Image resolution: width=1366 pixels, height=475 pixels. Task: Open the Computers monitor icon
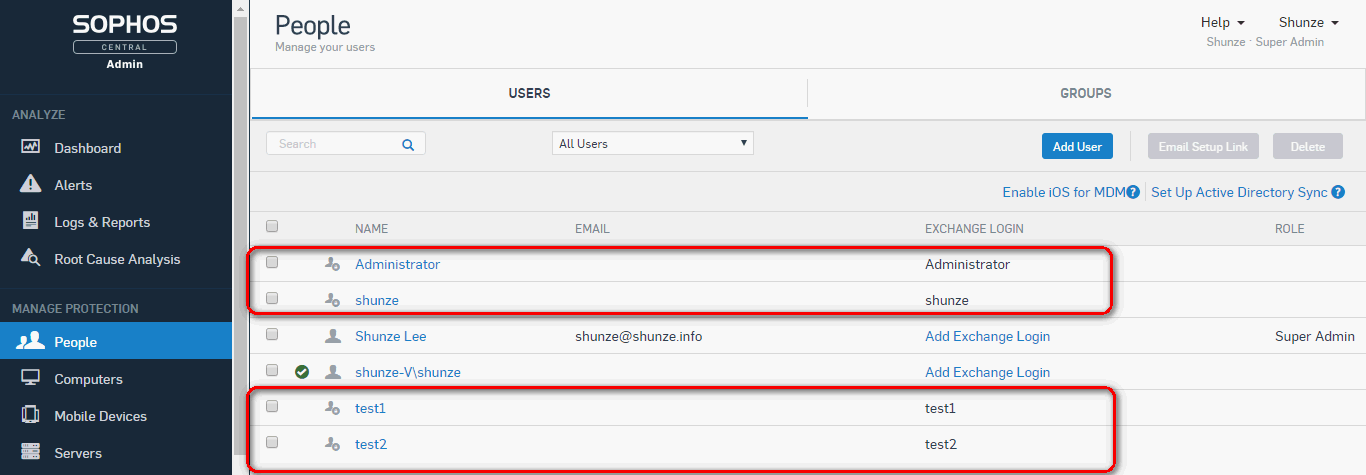pyautogui.click(x=31, y=379)
